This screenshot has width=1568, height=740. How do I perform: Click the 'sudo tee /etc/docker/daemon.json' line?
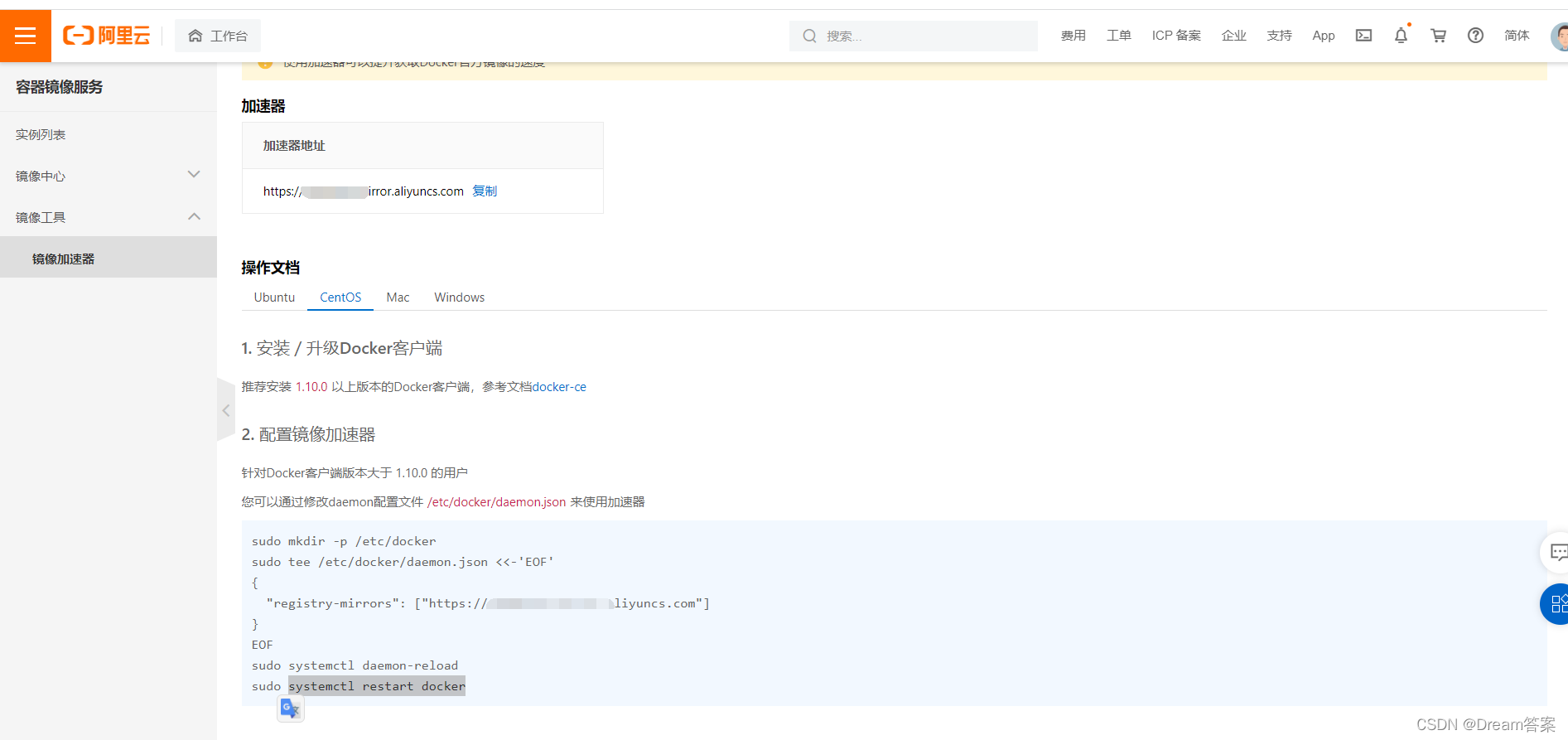coord(403,562)
